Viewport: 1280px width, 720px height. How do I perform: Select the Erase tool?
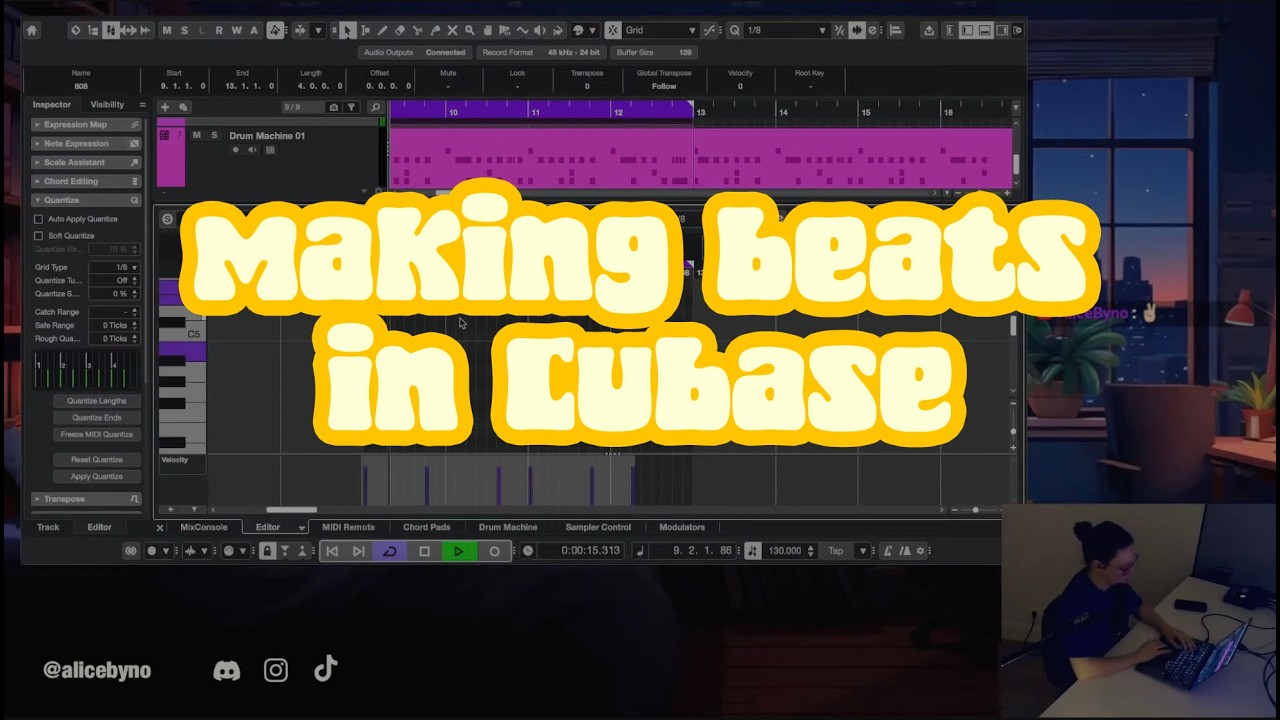point(399,30)
